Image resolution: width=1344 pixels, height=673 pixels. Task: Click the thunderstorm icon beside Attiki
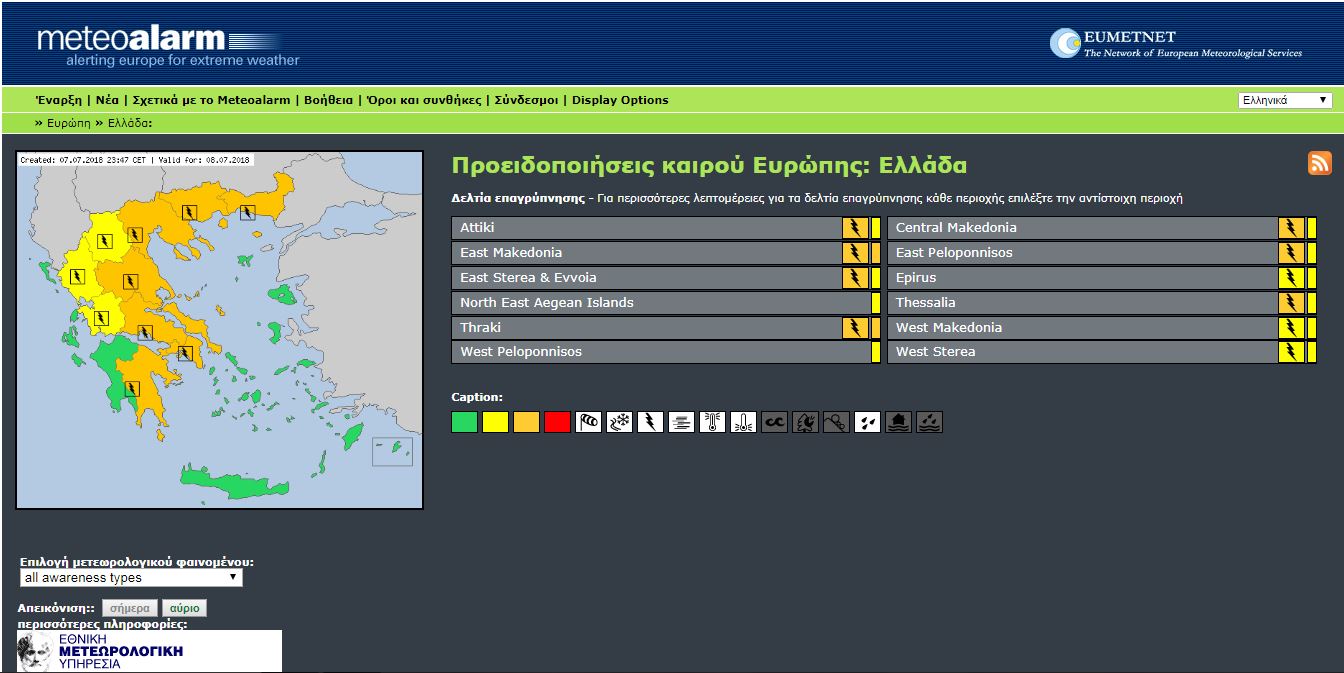(x=855, y=227)
